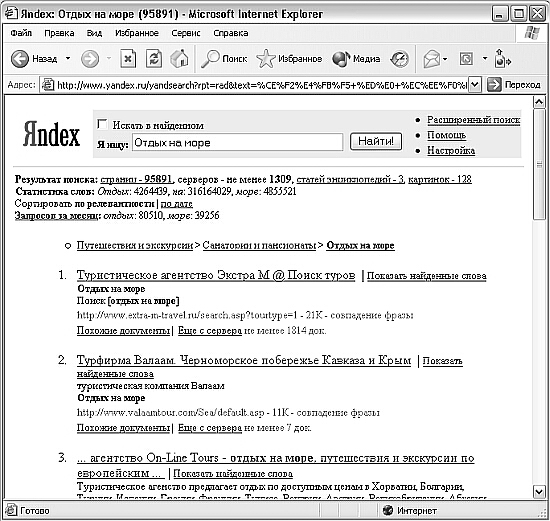Image resolution: width=550 pixels, height=521 pixels.
Task: Open the 'Санатории и пансионаты' category link
Action: click(x=259, y=245)
